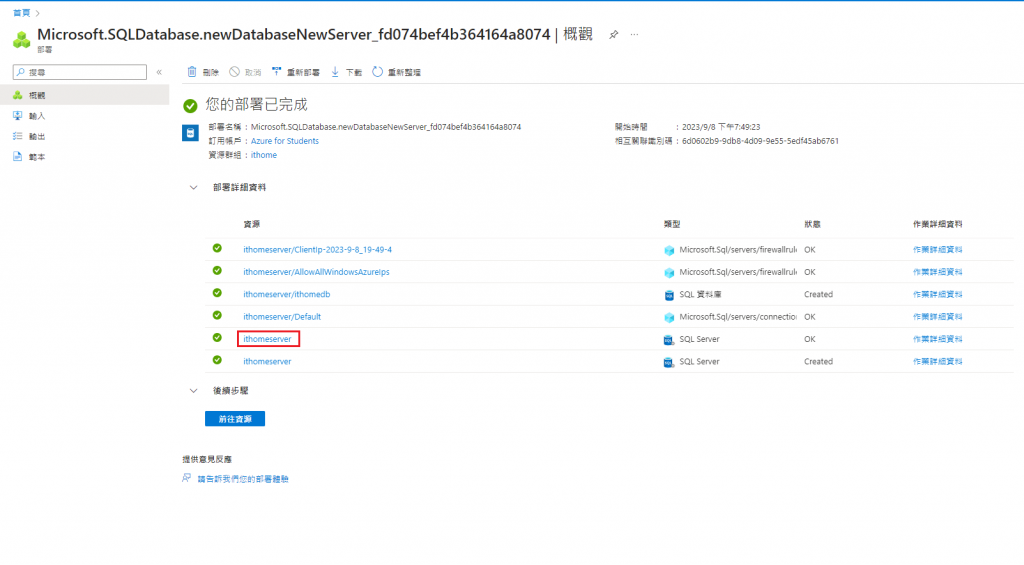Screen dimensions: 1024x565
Task: Click the SQL database icon in ithomedb row
Action: pyautogui.click(x=669, y=295)
